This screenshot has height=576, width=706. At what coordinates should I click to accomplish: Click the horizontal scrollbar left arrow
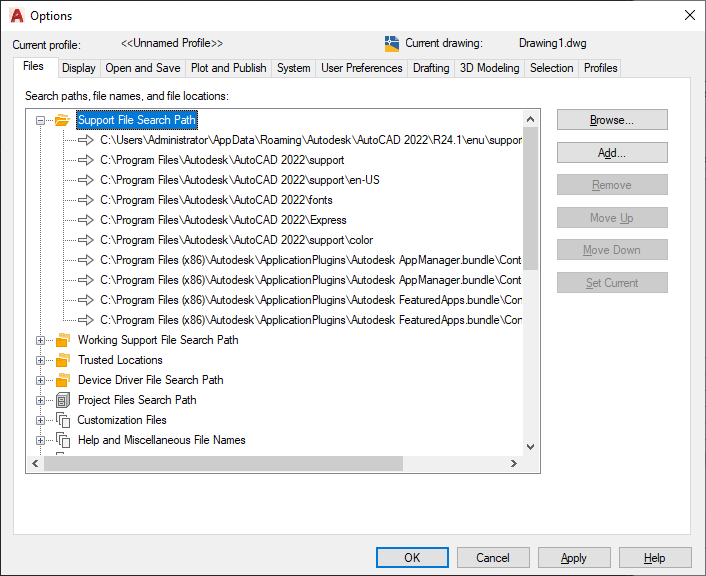pyautogui.click(x=36, y=463)
